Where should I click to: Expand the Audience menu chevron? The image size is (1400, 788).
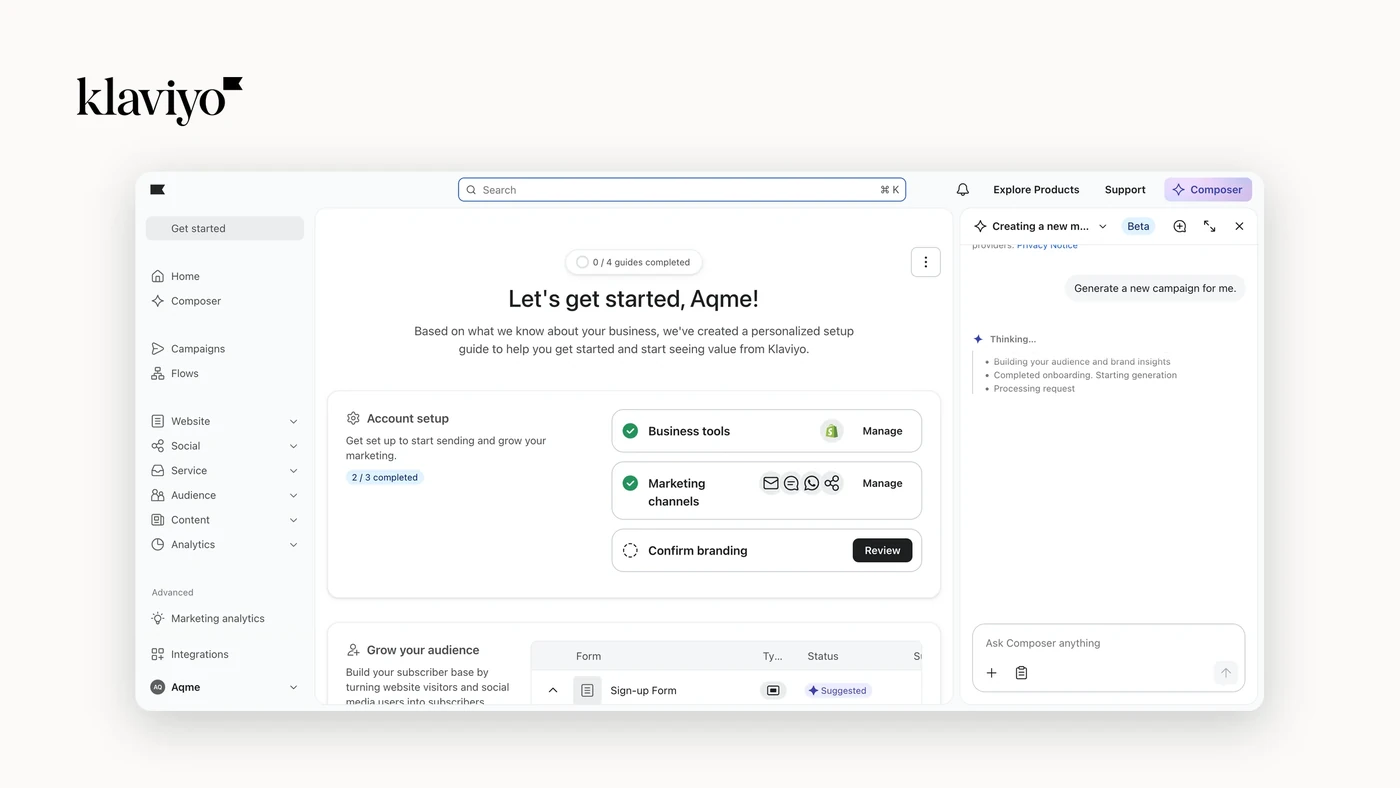click(x=294, y=495)
